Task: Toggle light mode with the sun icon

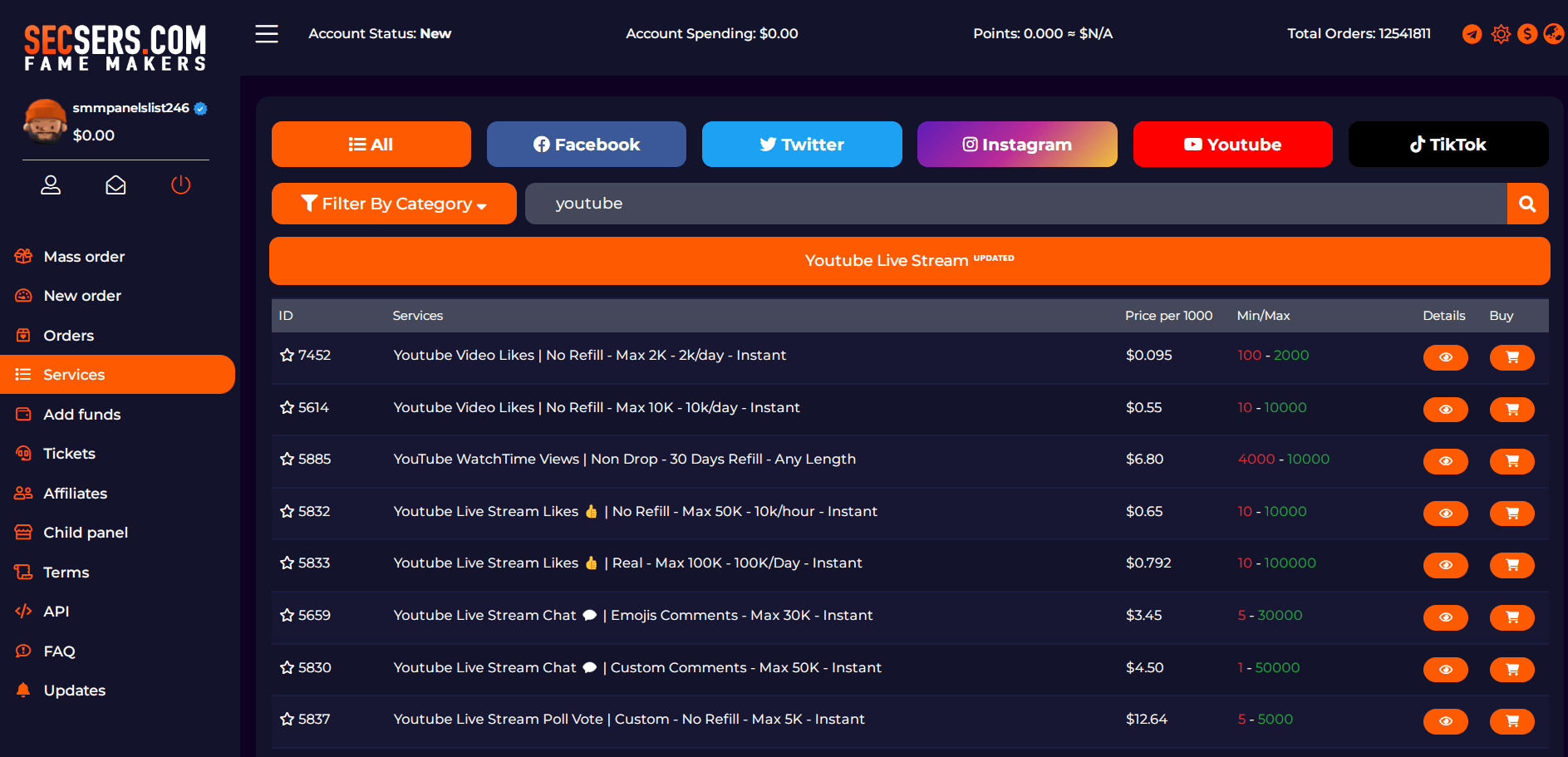Action: pos(1500,34)
